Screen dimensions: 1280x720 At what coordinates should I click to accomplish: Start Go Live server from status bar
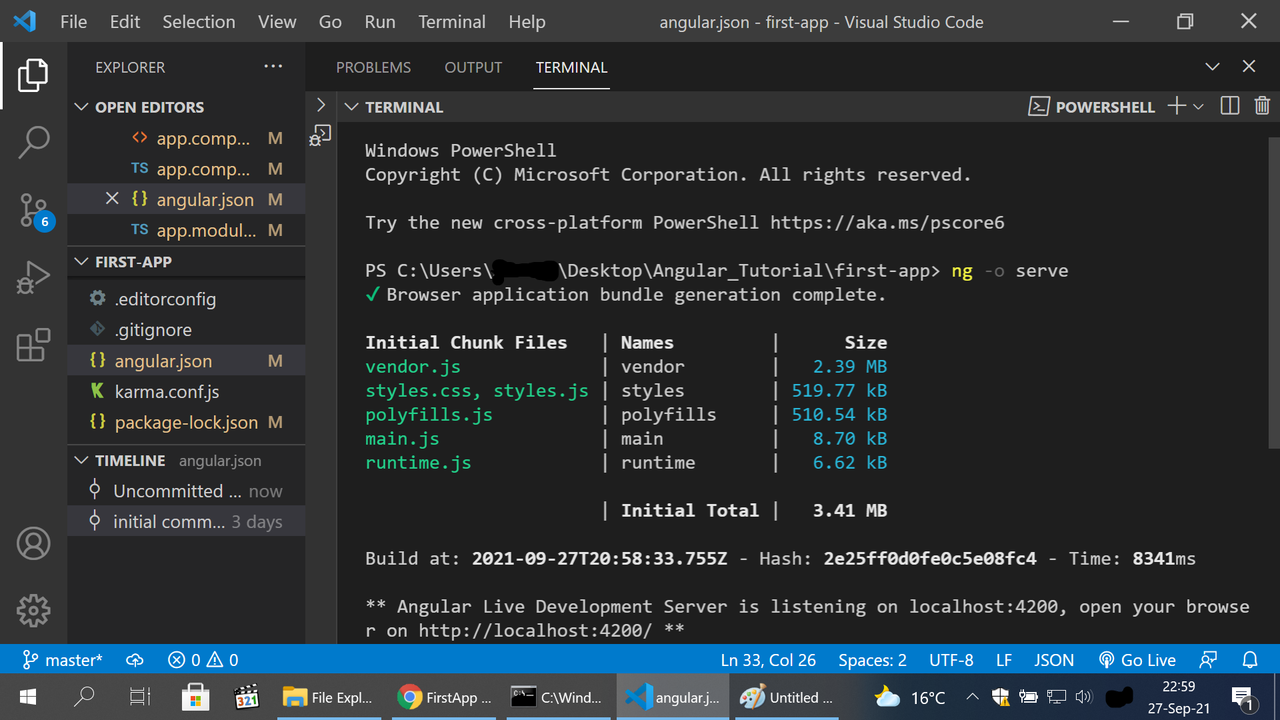coord(1137,660)
